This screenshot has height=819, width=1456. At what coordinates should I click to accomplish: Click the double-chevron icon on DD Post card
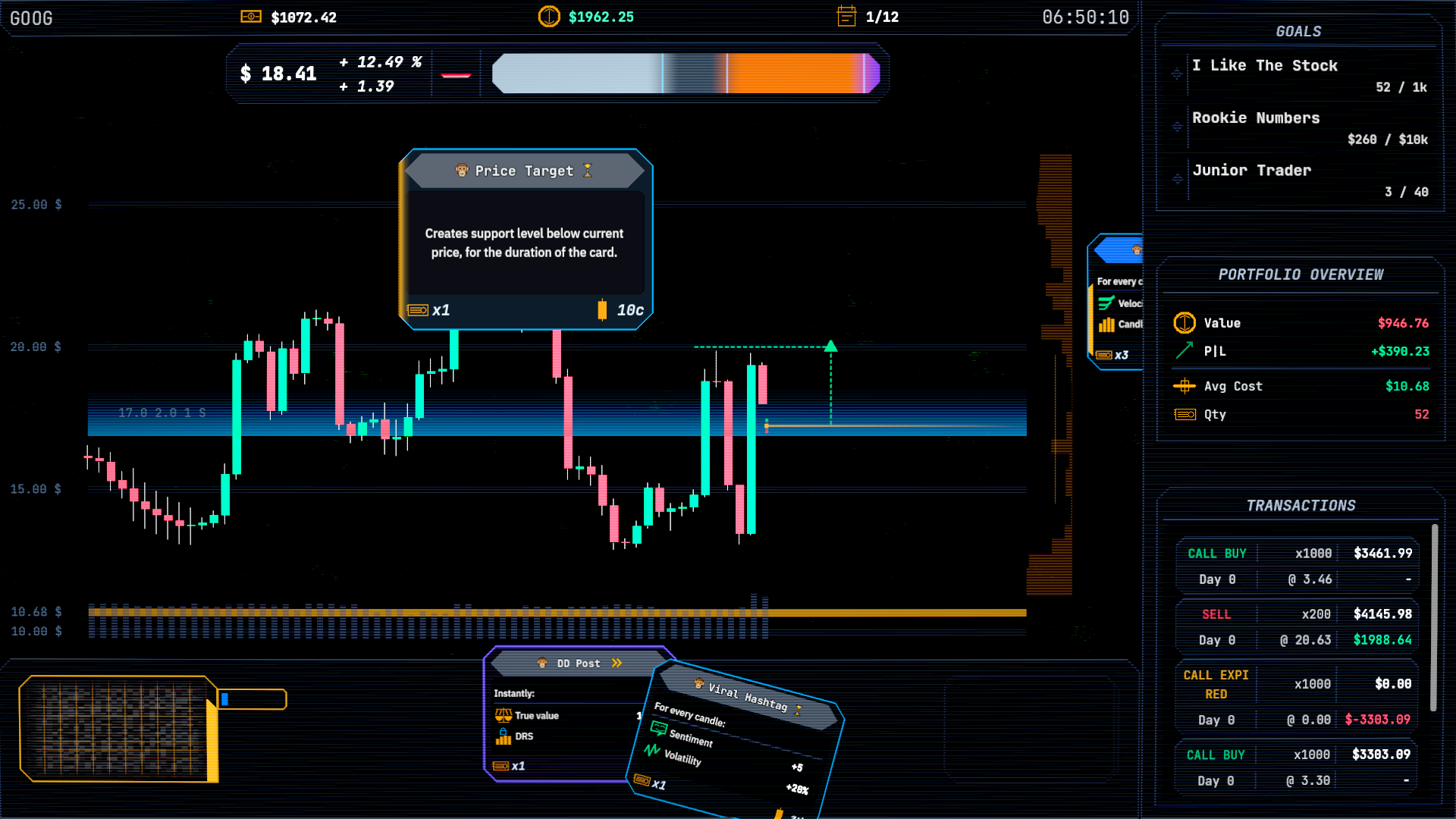coord(617,663)
